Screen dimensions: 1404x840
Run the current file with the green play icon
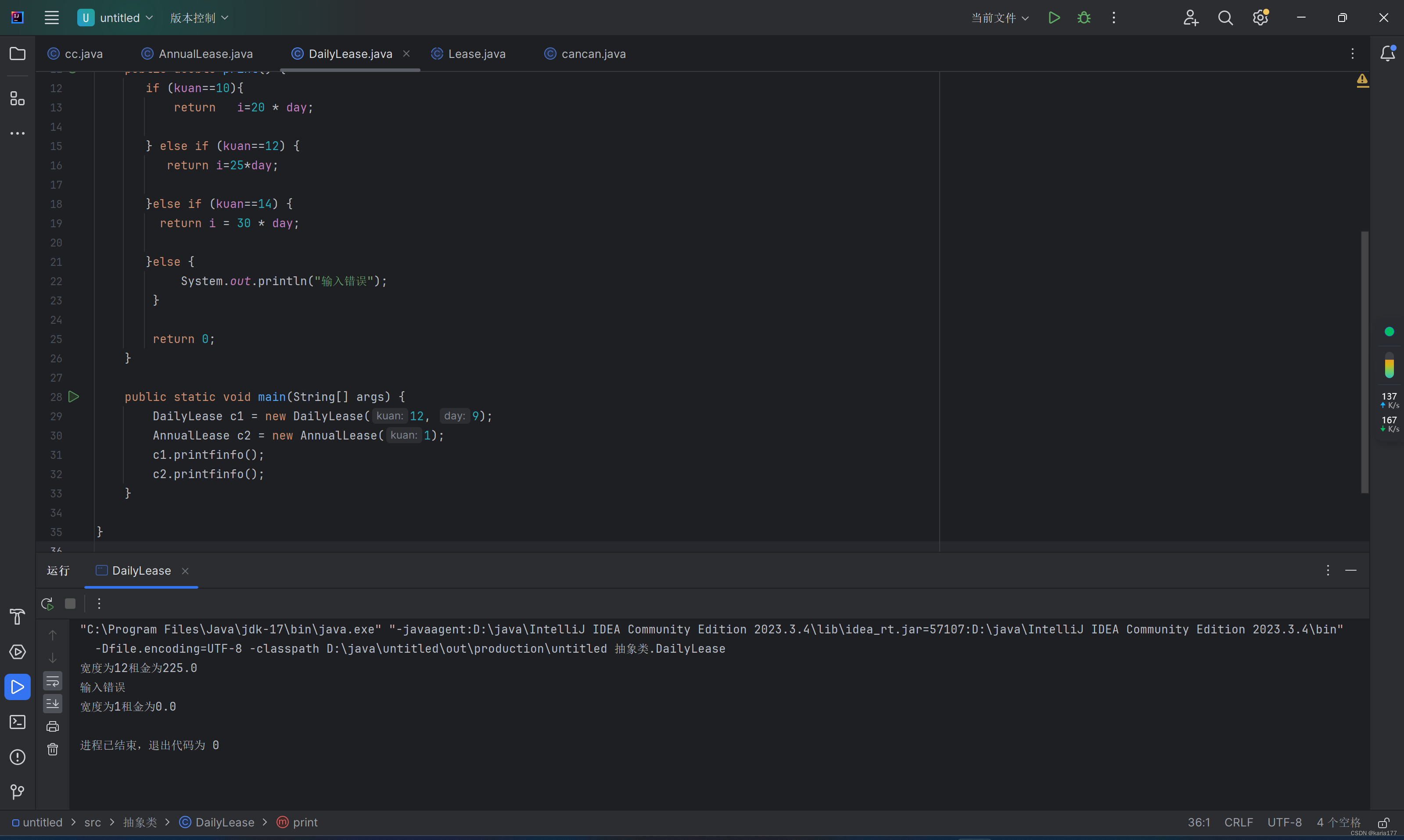pyautogui.click(x=1053, y=18)
